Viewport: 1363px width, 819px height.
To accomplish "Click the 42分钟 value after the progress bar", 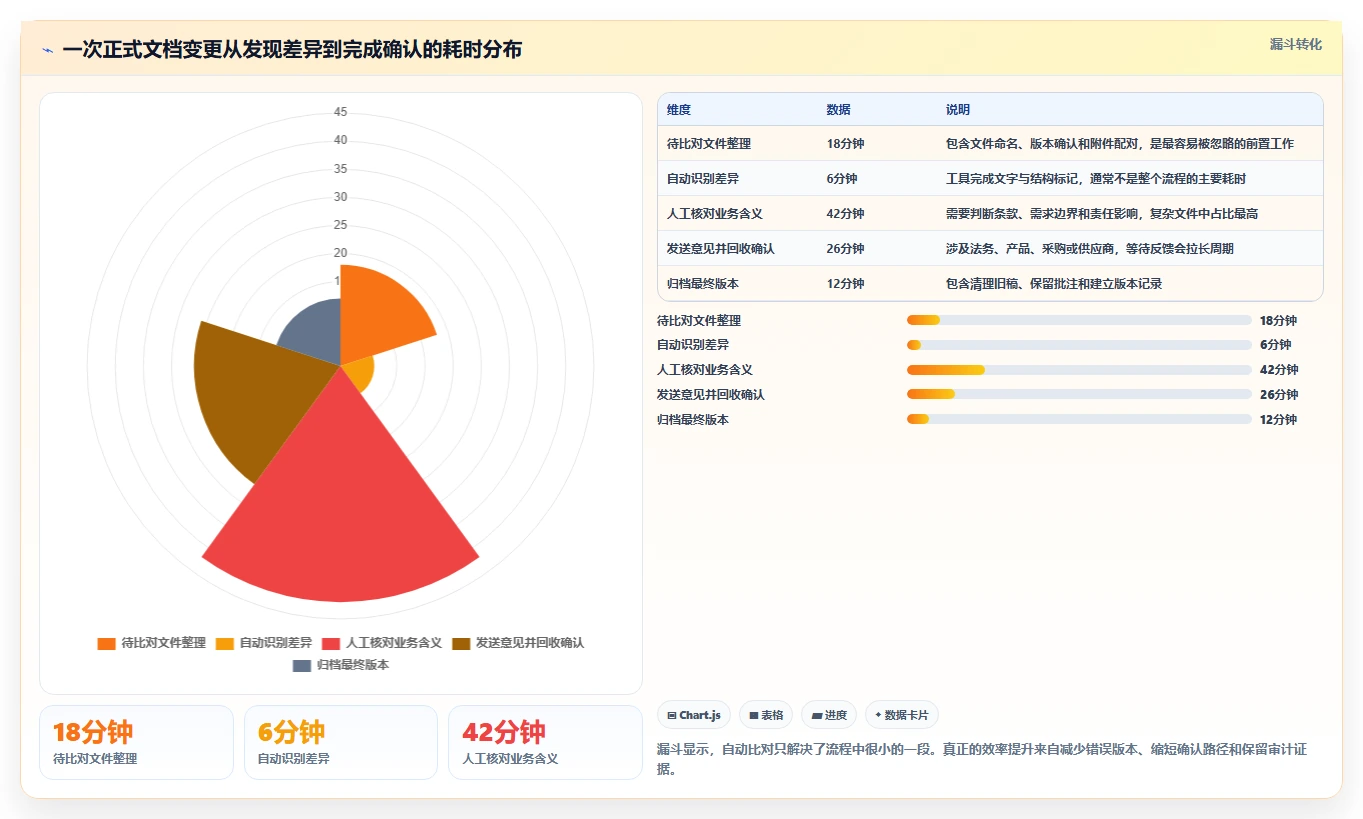I will pyautogui.click(x=1279, y=370).
